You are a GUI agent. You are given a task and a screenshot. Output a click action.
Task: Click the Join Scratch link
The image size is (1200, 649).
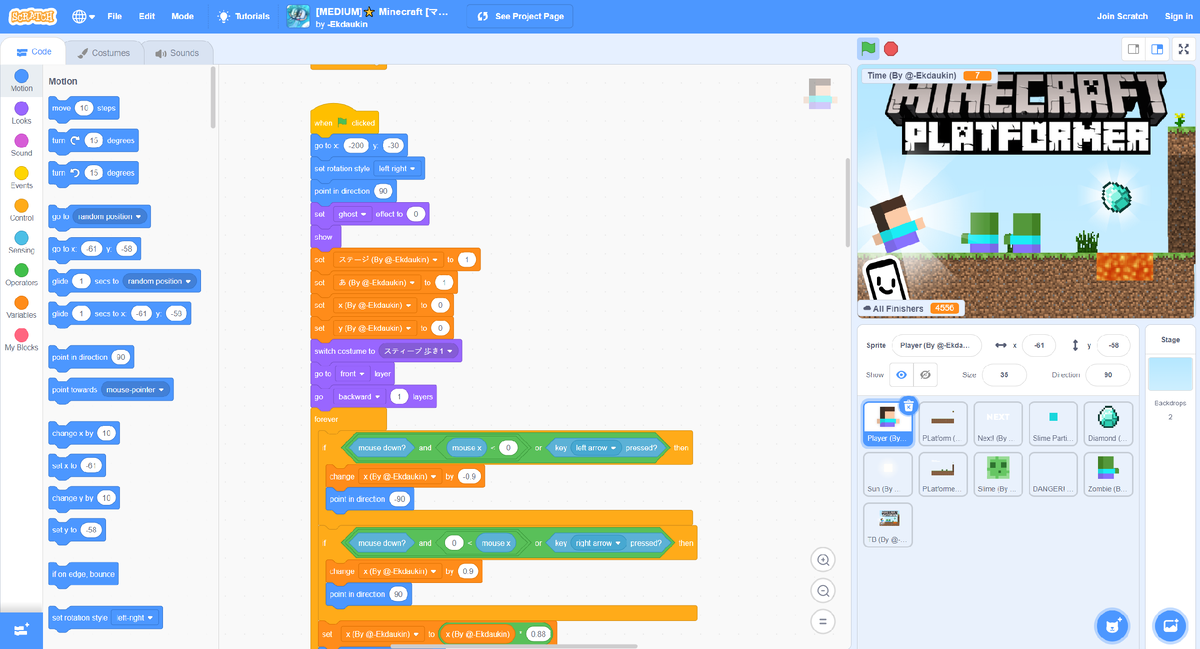tap(1122, 16)
